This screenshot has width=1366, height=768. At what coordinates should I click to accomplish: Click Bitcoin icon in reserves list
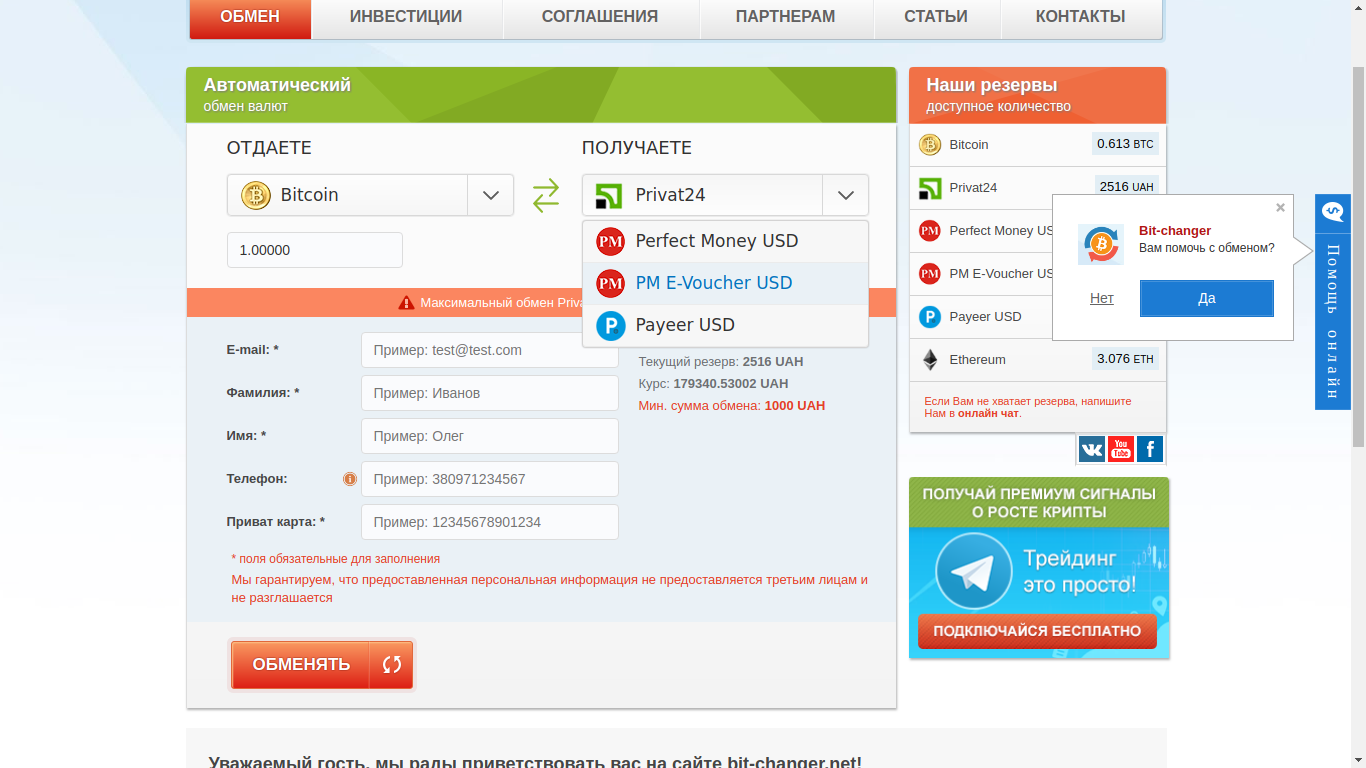pos(930,145)
